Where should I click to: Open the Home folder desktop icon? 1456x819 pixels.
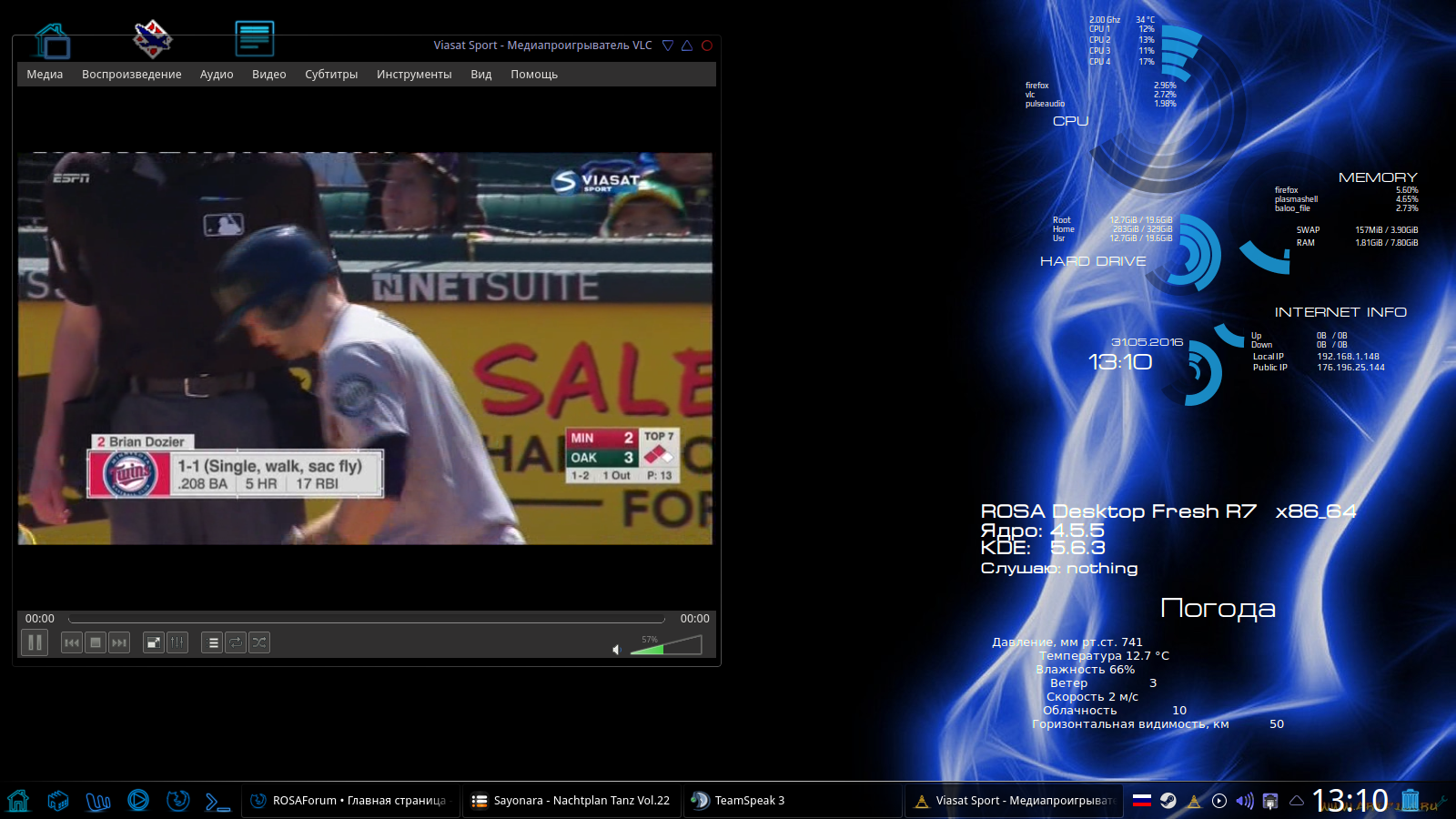pyautogui.click(x=52, y=41)
